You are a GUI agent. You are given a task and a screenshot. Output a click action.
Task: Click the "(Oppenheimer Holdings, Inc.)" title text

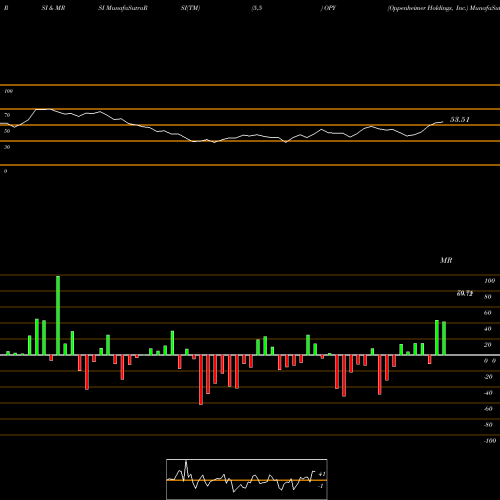click(428, 8)
